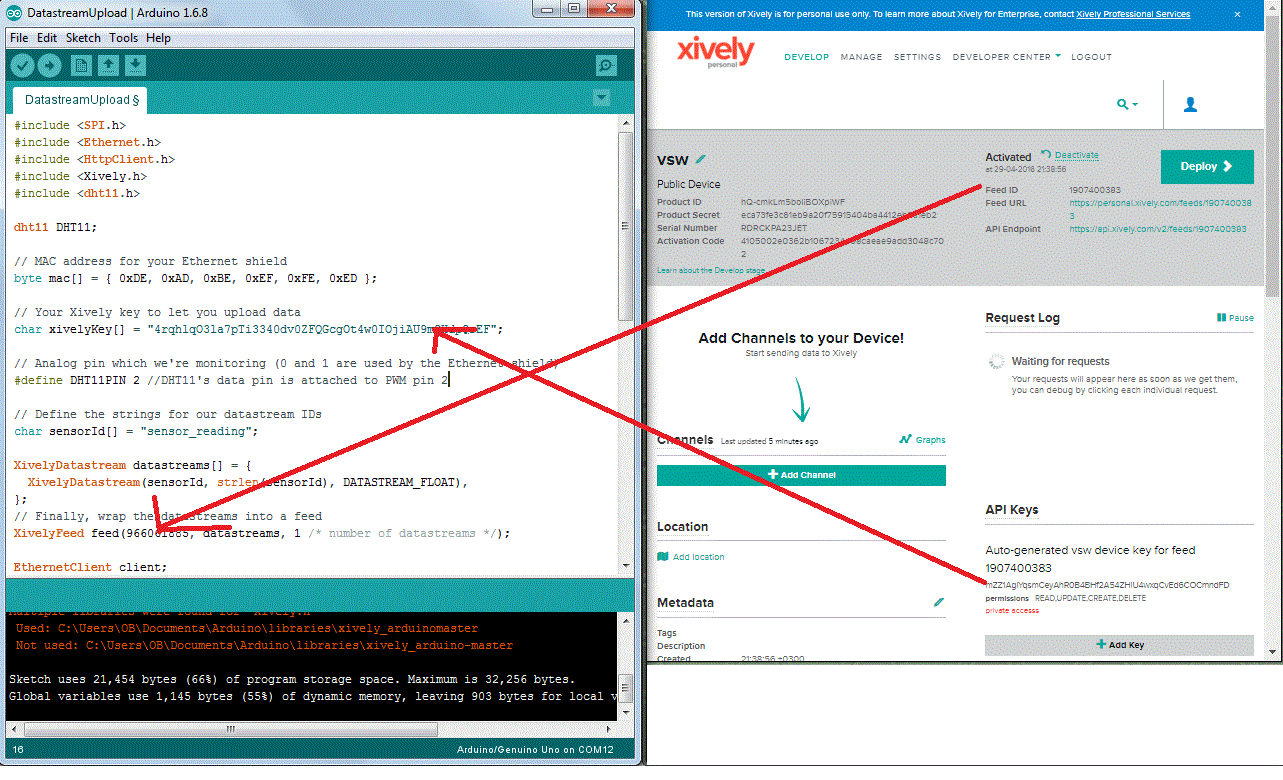The height and width of the screenshot is (780, 1283).
Task: Click the Add location link
Action: click(x=691, y=557)
